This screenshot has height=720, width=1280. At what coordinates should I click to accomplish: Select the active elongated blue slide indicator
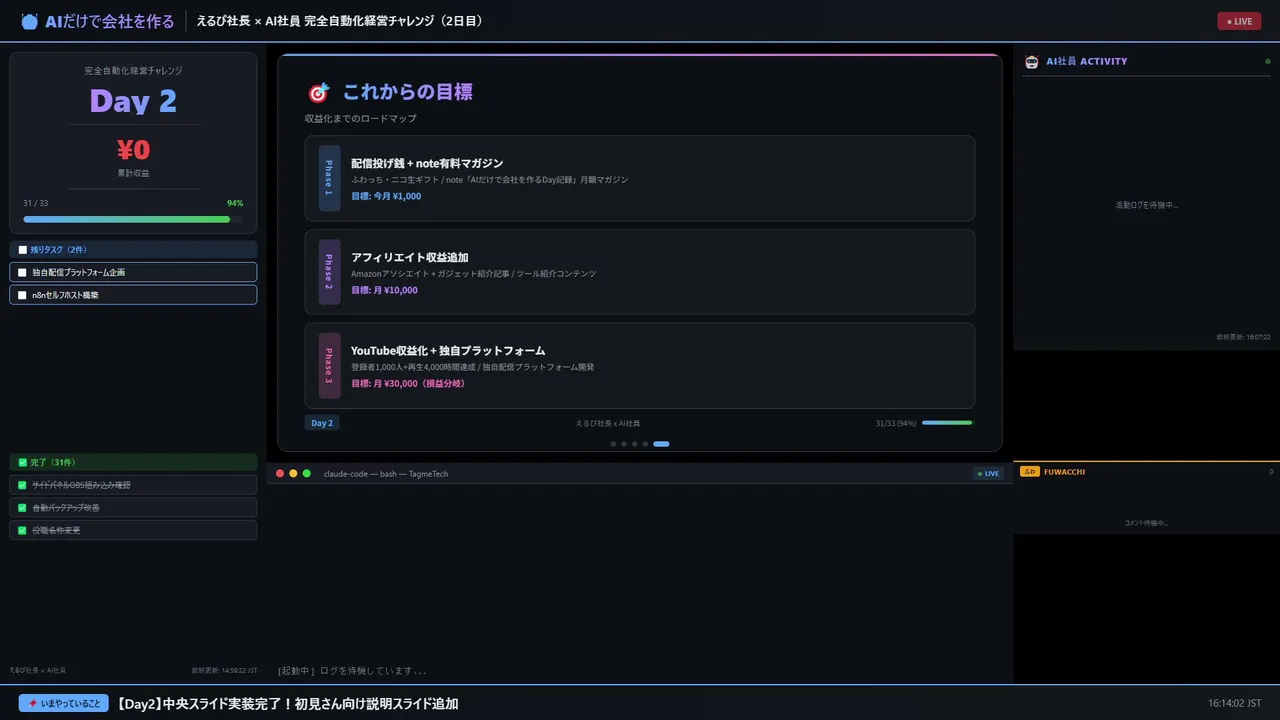click(x=661, y=444)
